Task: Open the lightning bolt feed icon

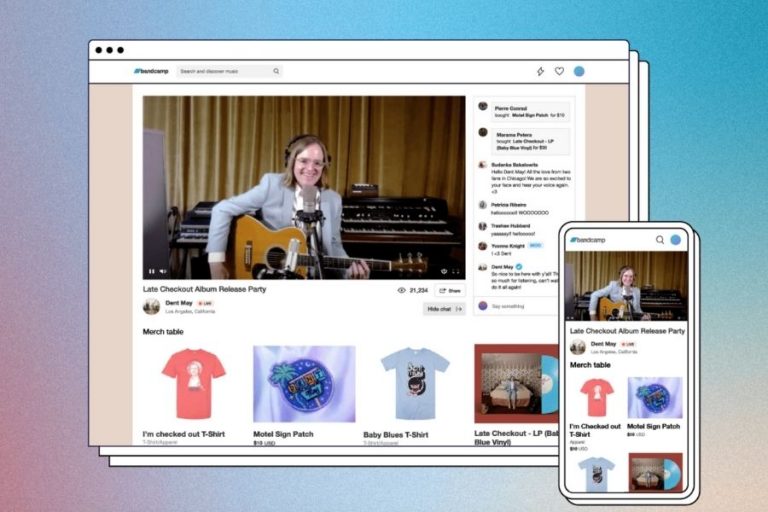Action: coord(540,71)
